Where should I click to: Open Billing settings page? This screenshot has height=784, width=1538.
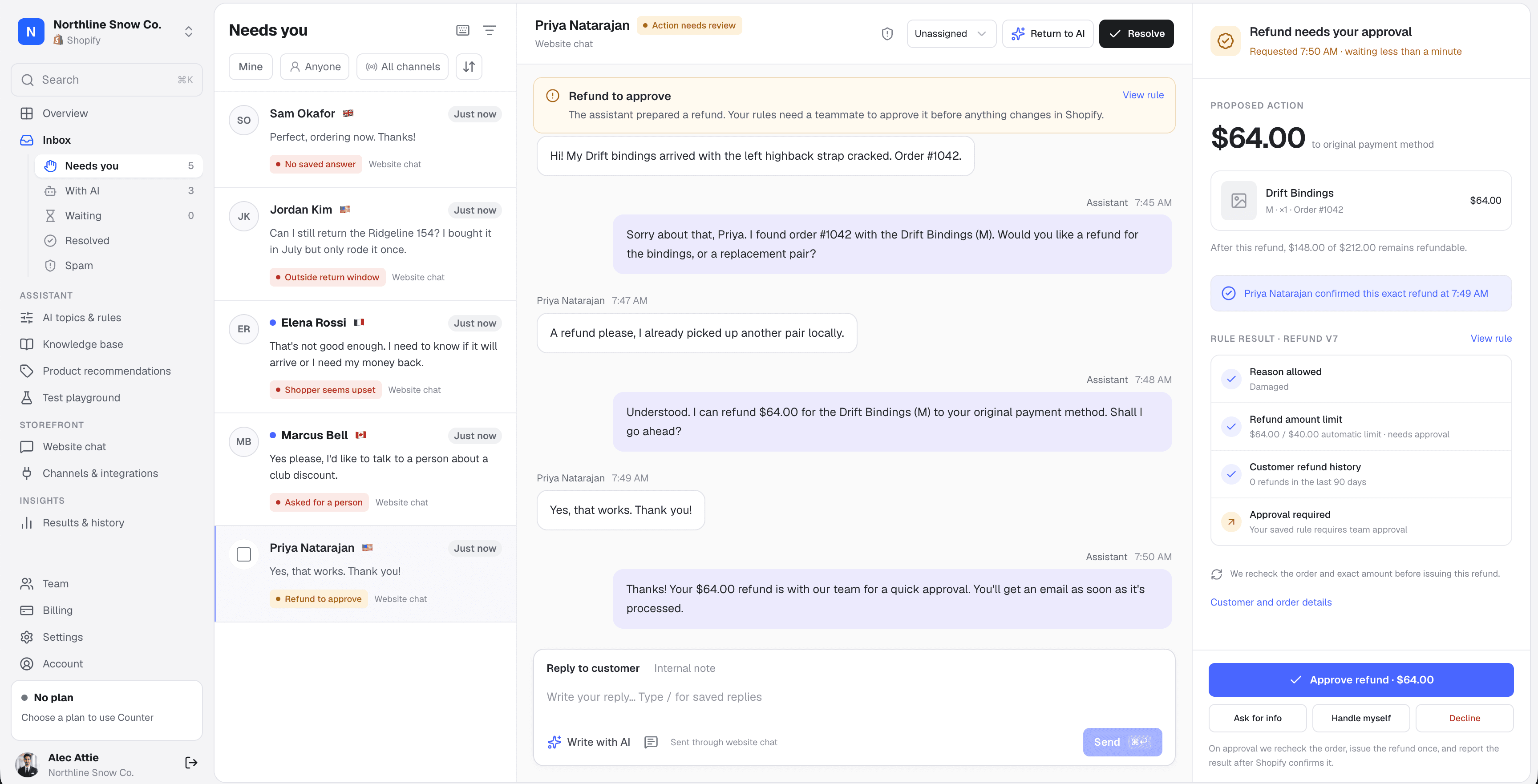[x=107, y=610]
